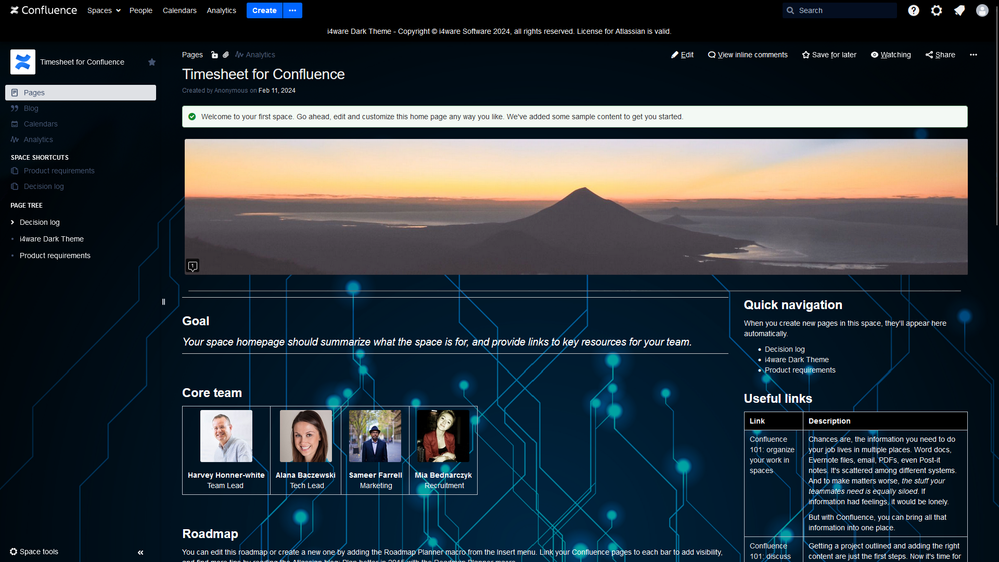Open the page more actions ellipsis
This screenshot has width=999, height=562.
974,55
